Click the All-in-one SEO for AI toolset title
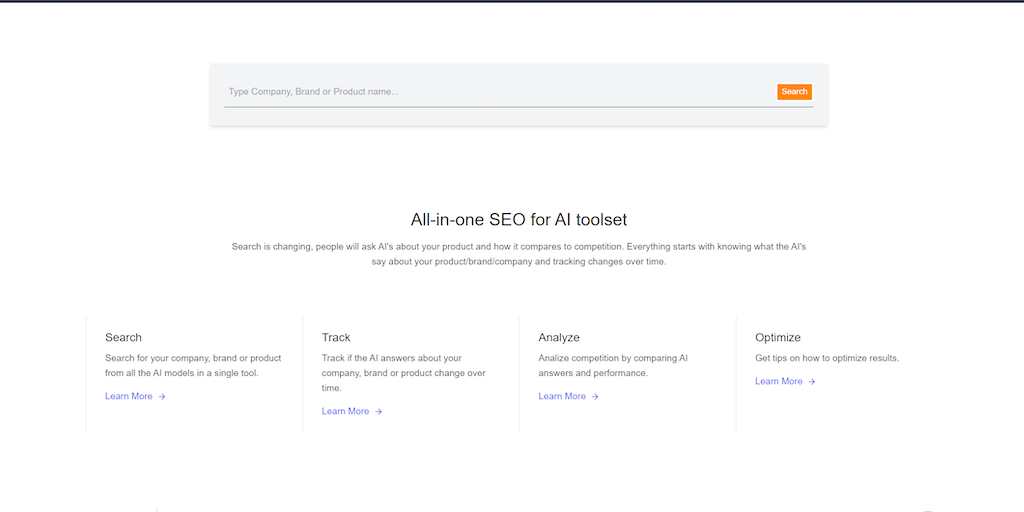This screenshot has width=1024, height=512. point(519,220)
